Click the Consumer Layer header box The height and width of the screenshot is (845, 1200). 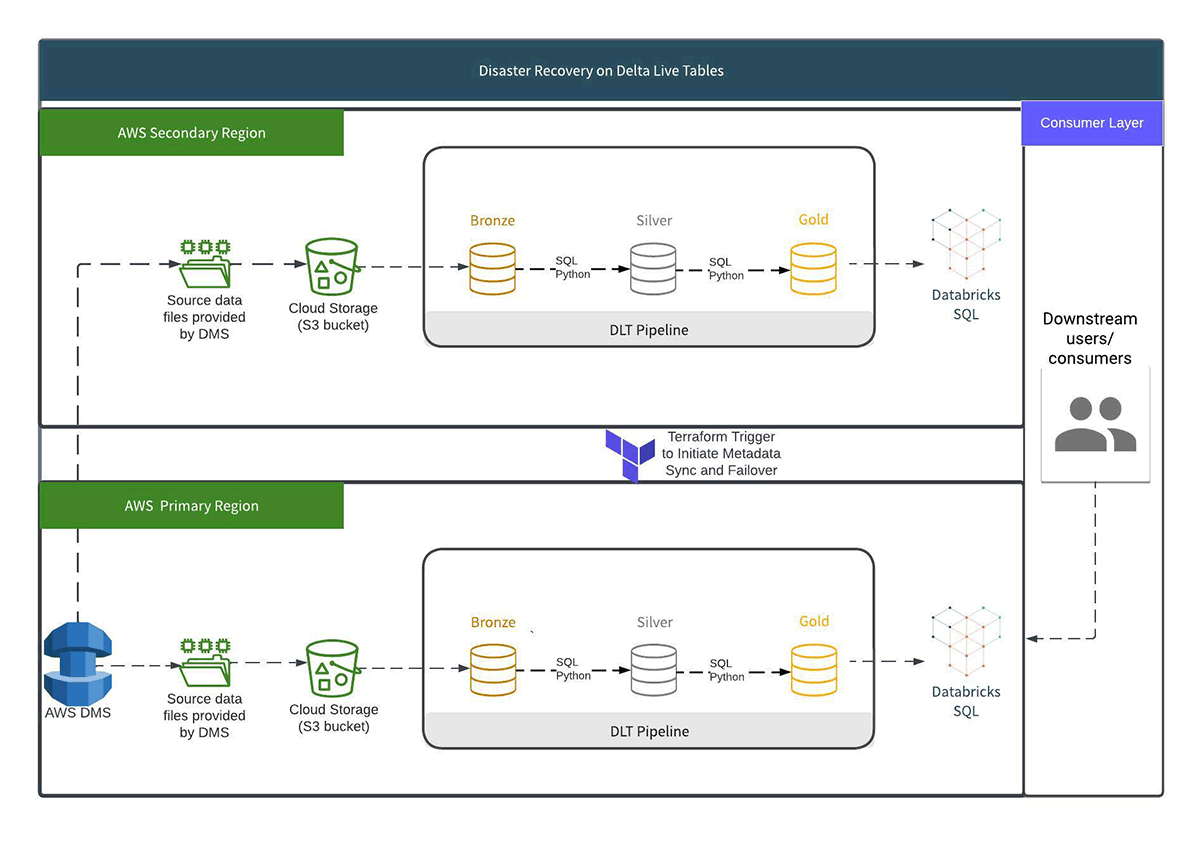click(1092, 123)
